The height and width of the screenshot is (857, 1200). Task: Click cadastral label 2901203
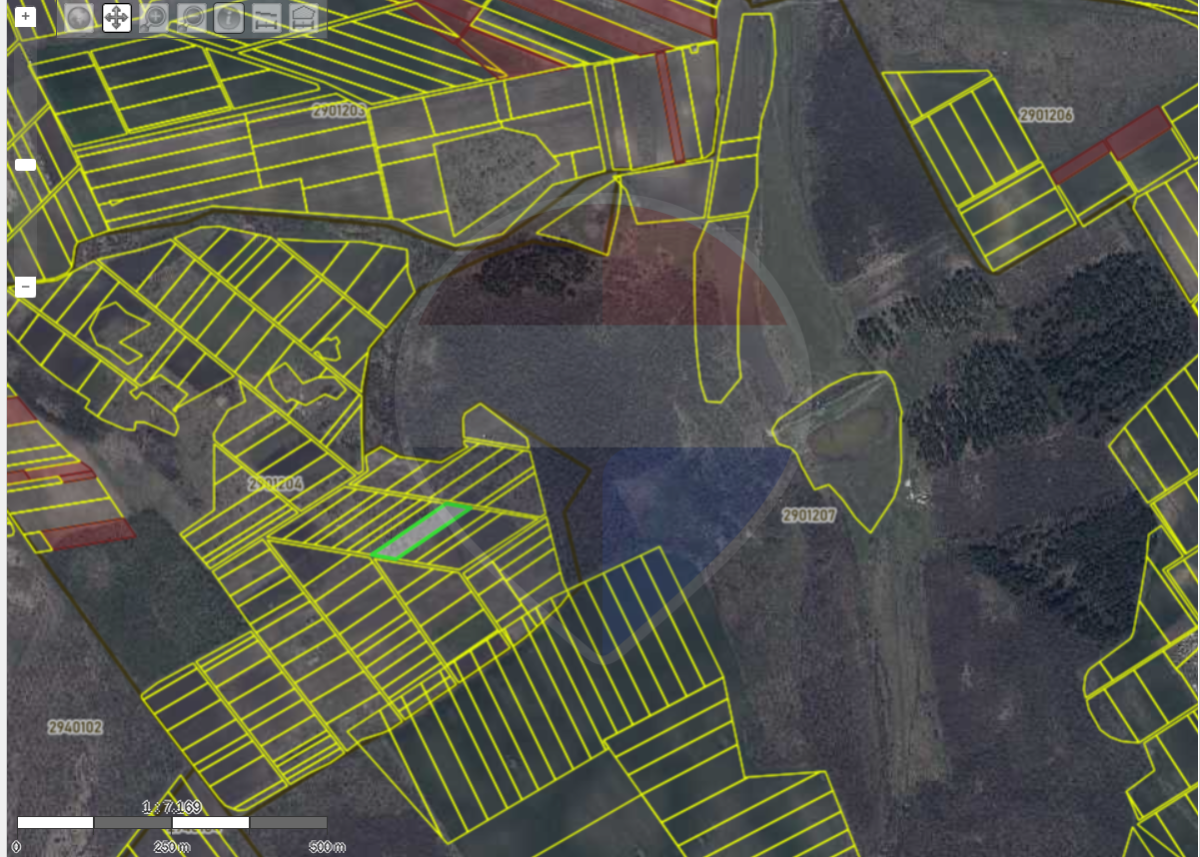click(337, 111)
